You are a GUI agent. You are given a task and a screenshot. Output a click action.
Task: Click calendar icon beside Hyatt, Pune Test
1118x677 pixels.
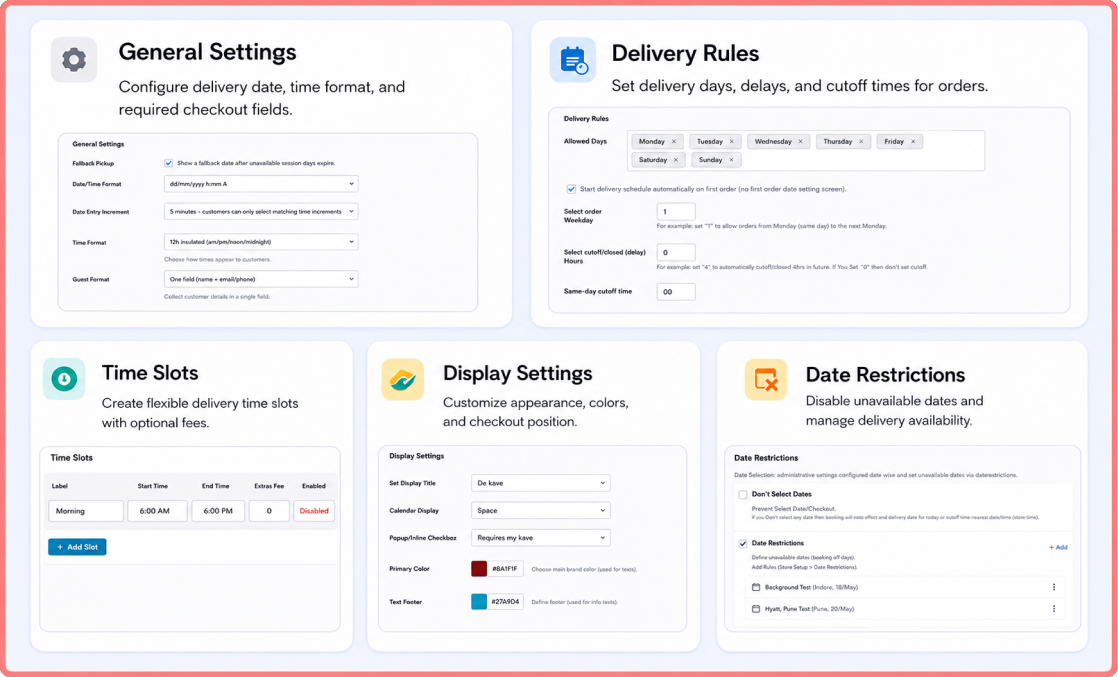click(x=756, y=609)
